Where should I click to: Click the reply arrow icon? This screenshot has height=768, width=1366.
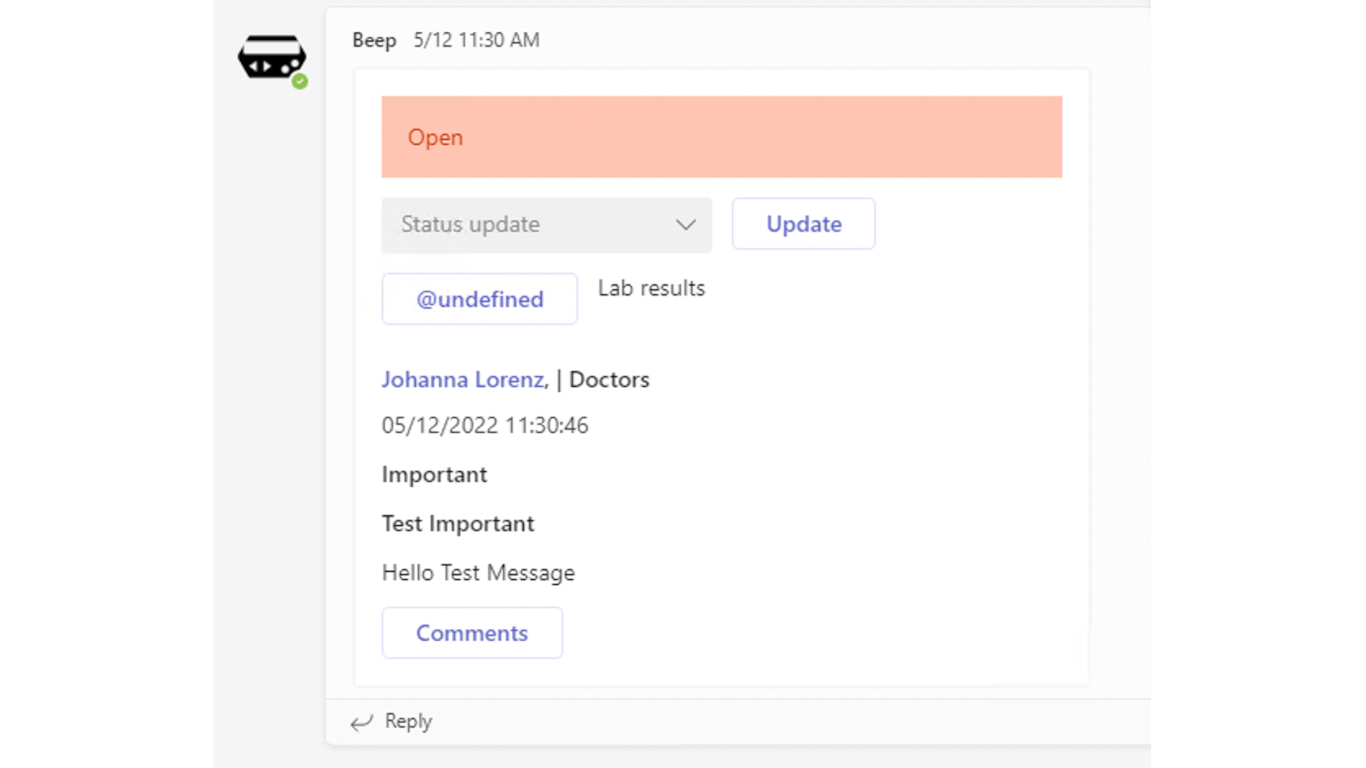[x=362, y=722]
